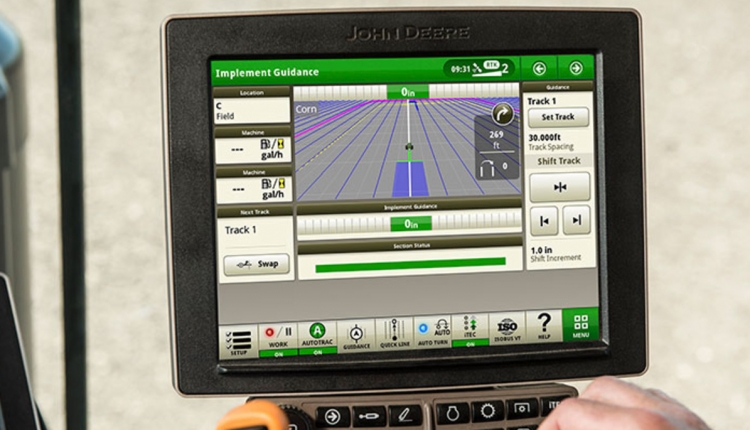This screenshot has width=750, height=430.
Task: Click the implement hardware key below display
Action: tap(368, 416)
